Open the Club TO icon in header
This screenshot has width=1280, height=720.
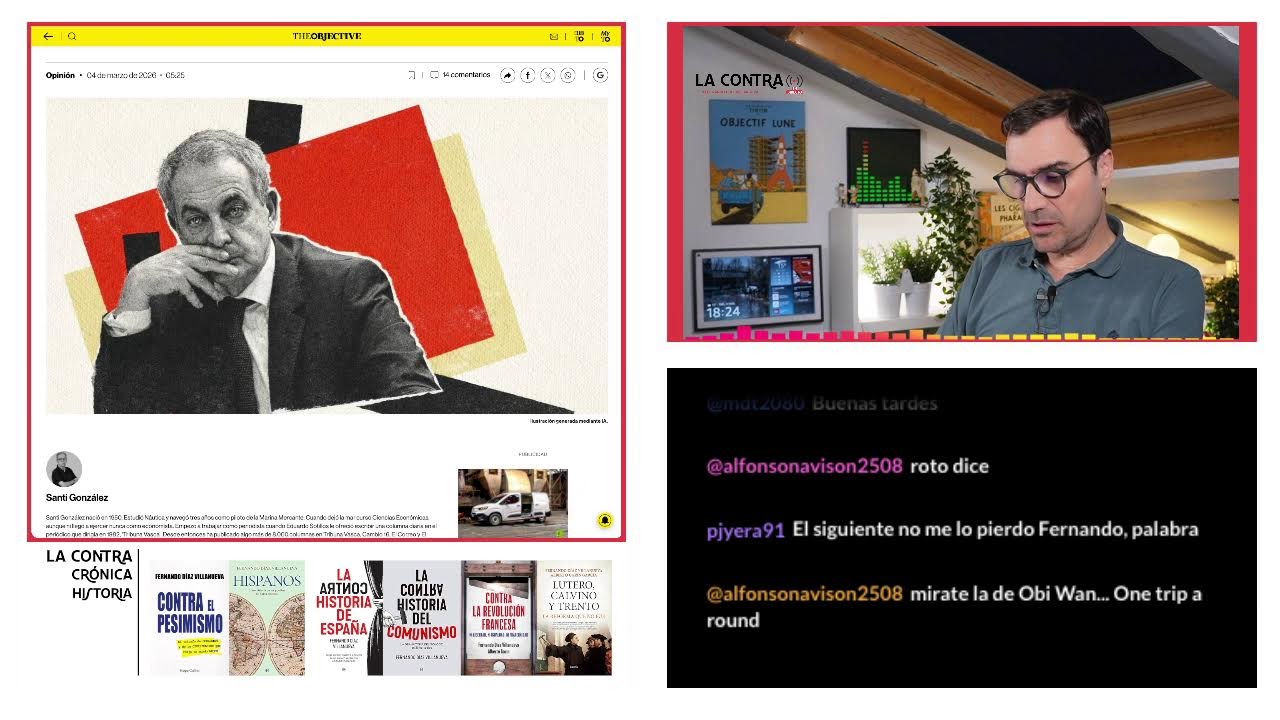click(x=579, y=36)
